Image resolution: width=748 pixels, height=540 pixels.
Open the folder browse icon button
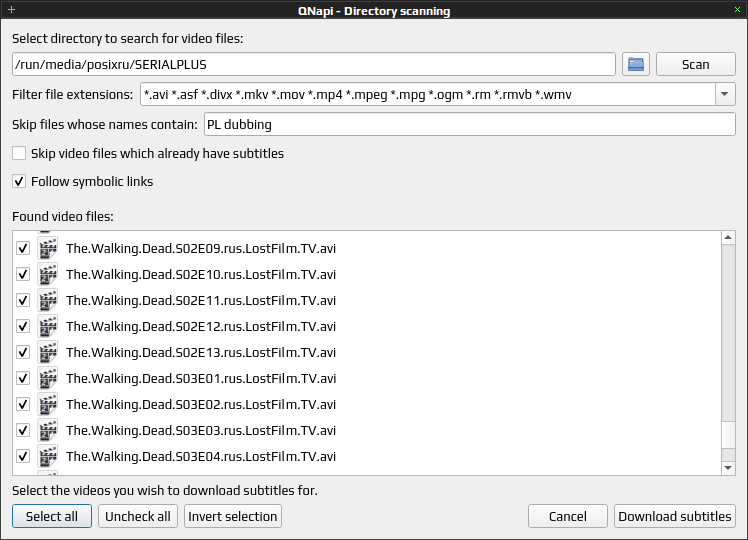pos(635,64)
